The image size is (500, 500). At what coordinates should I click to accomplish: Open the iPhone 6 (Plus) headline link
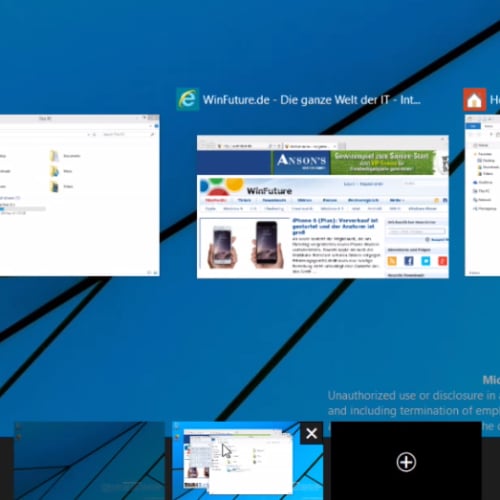coord(335,226)
